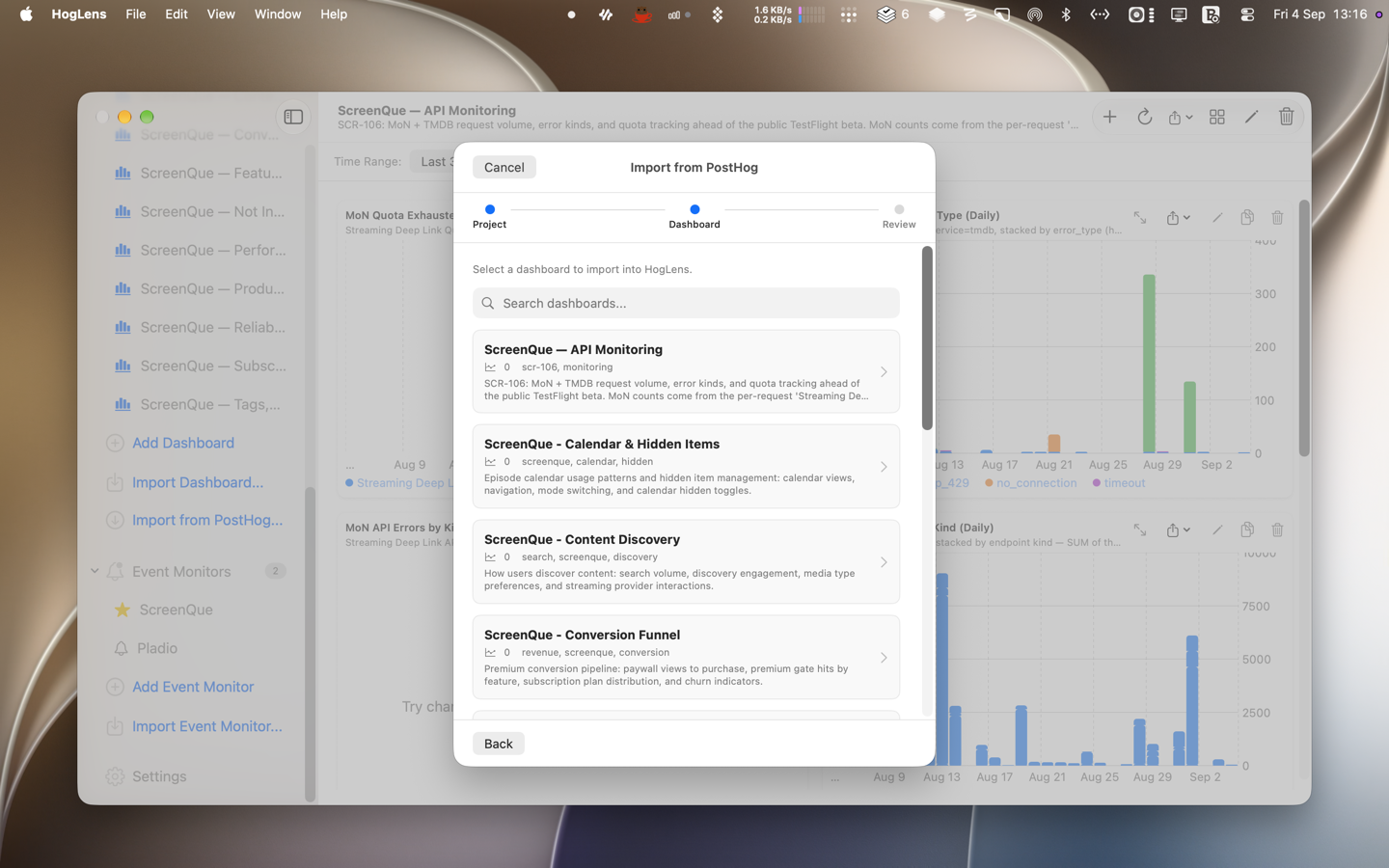Click the Streaming Deep L... legend entry

click(398, 483)
